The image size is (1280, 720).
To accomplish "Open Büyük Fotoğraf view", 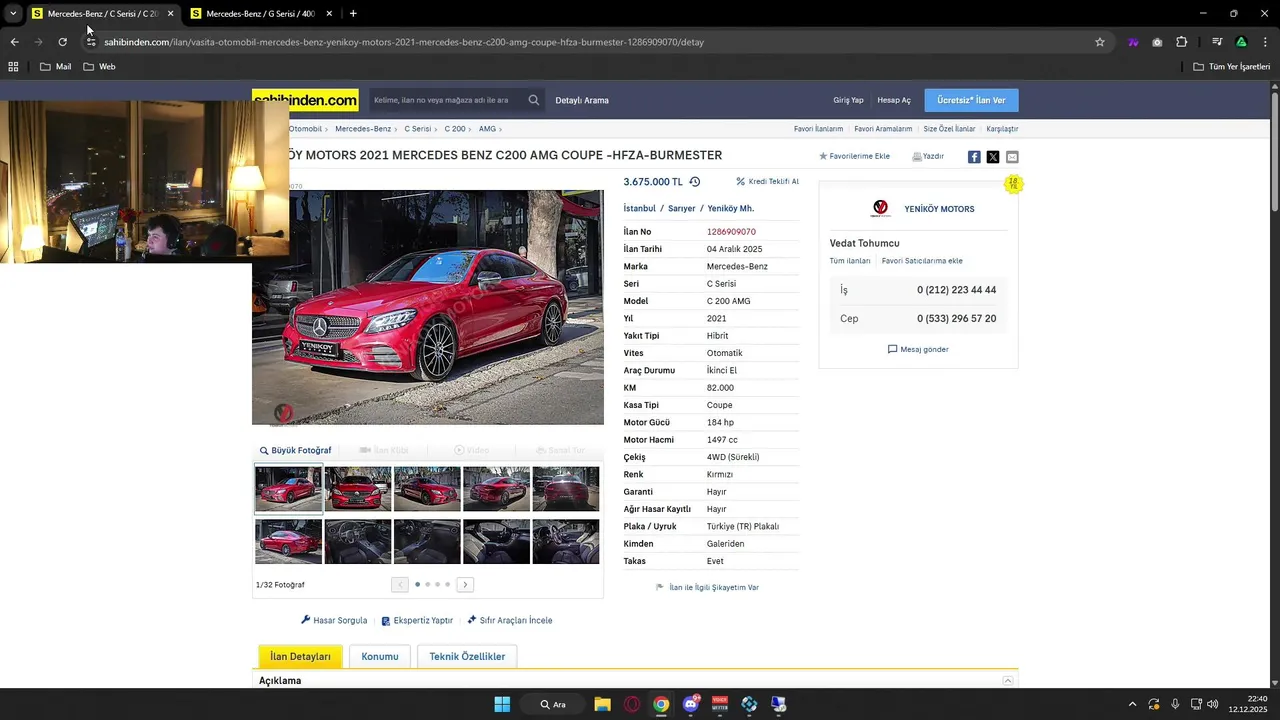I will click(295, 451).
